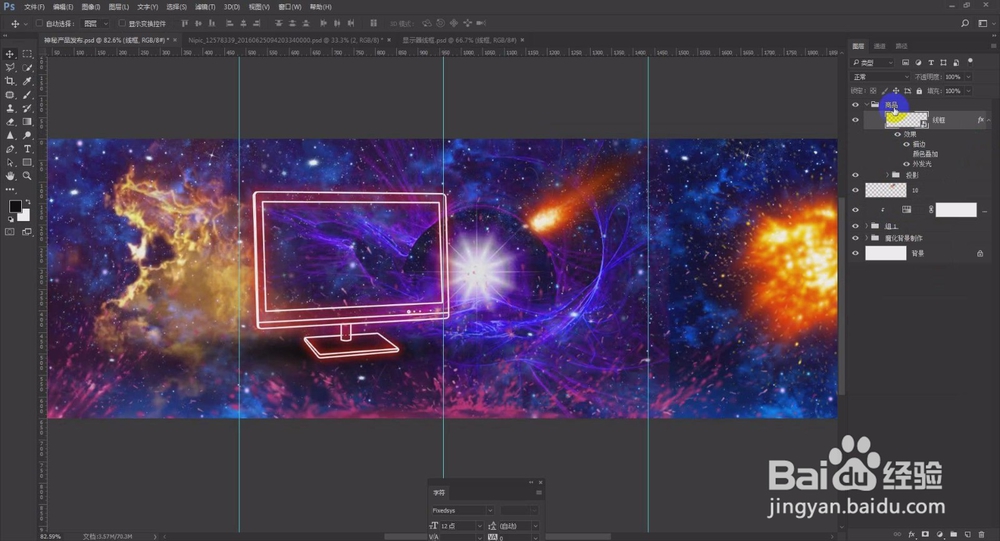1000x541 pixels.
Task: Expand the 投影 group arrow
Action: pyautogui.click(x=887, y=175)
